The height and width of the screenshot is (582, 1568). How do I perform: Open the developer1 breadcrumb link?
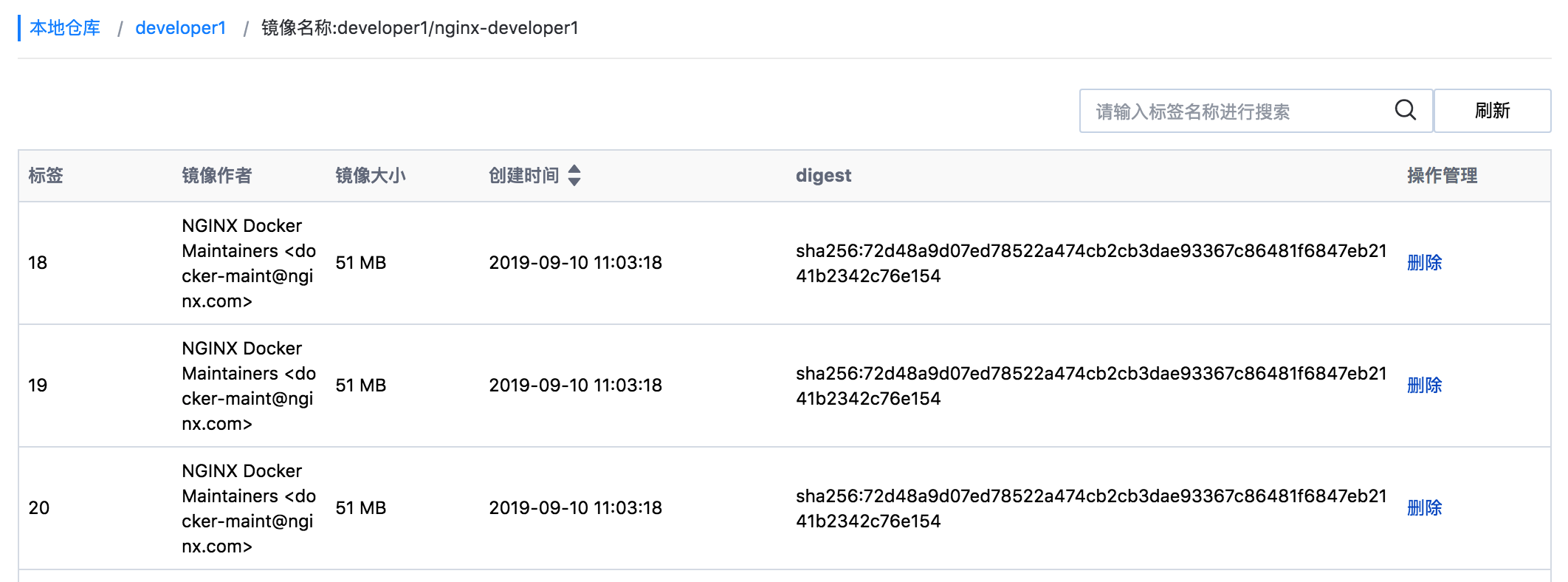(181, 30)
